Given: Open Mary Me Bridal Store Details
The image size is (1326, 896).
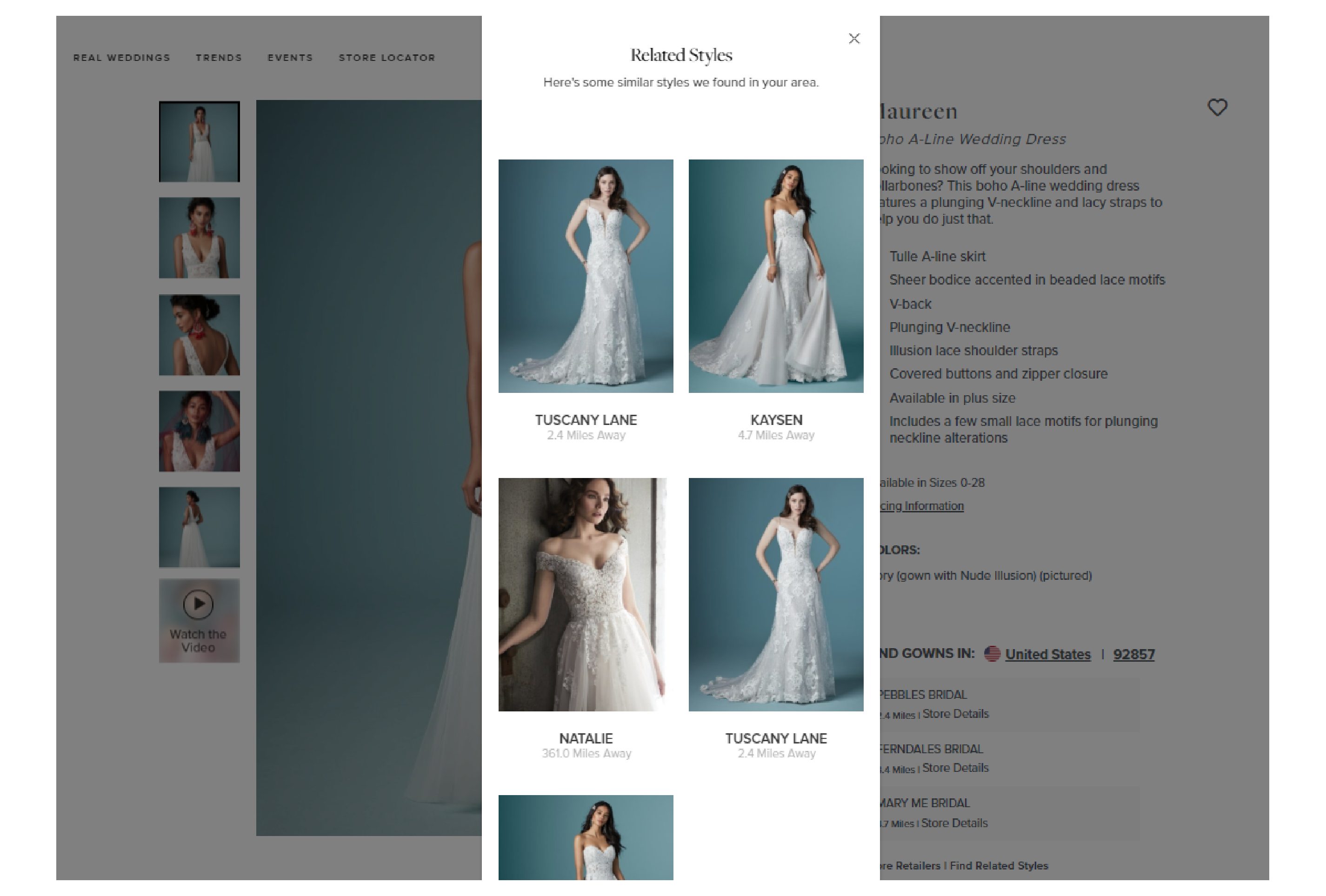Looking at the screenshot, I should click(x=954, y=823).
